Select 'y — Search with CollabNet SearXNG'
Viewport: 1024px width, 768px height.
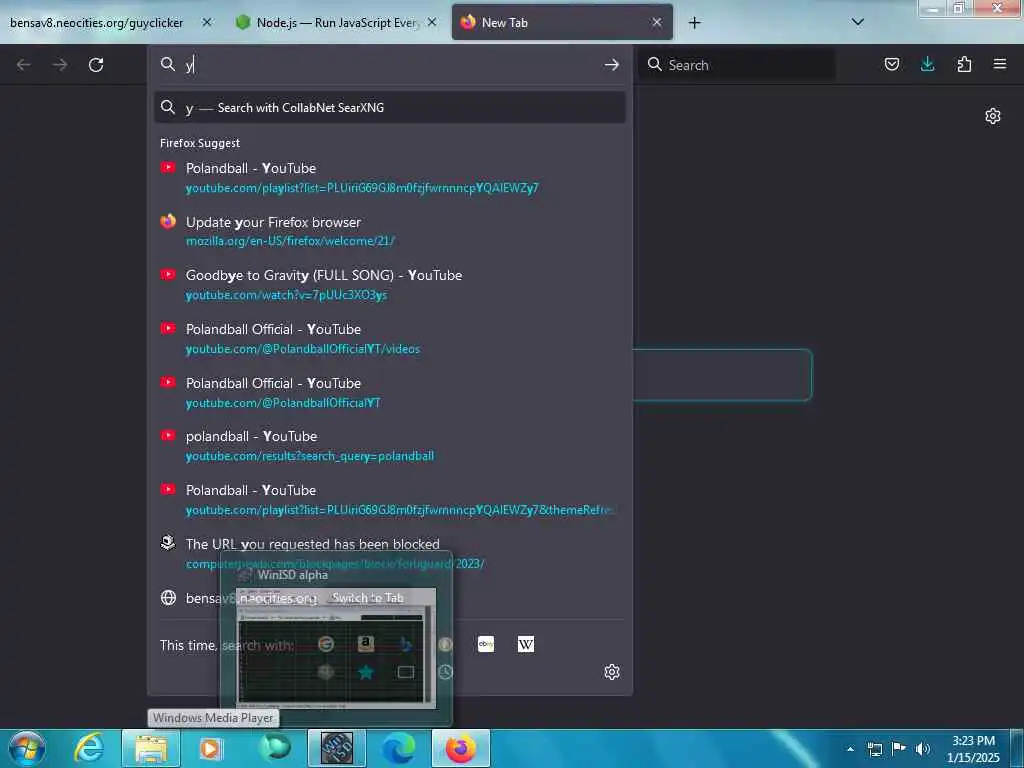(x=390, y=108)
